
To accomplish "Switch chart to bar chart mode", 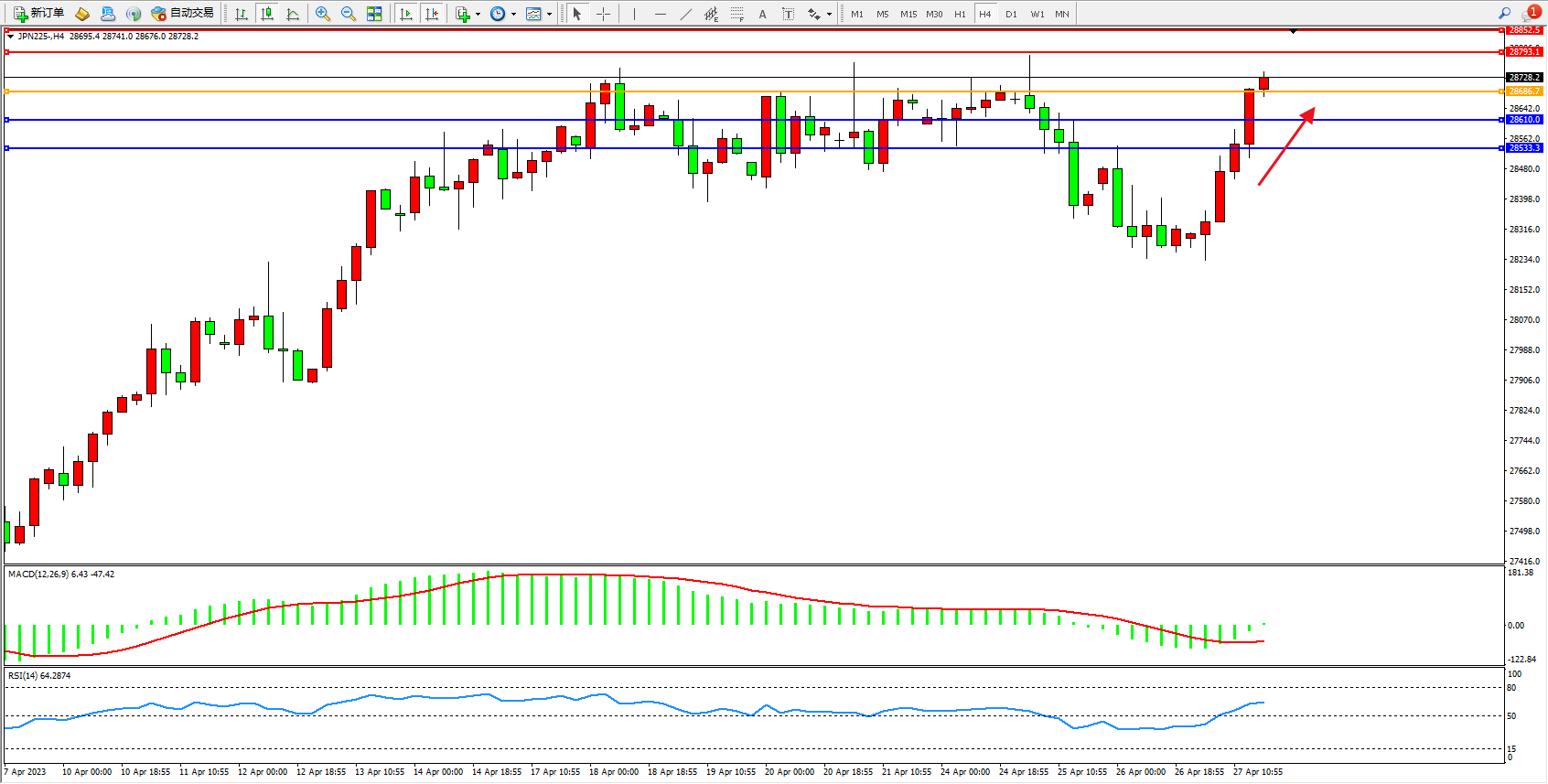I will [242, 14].
